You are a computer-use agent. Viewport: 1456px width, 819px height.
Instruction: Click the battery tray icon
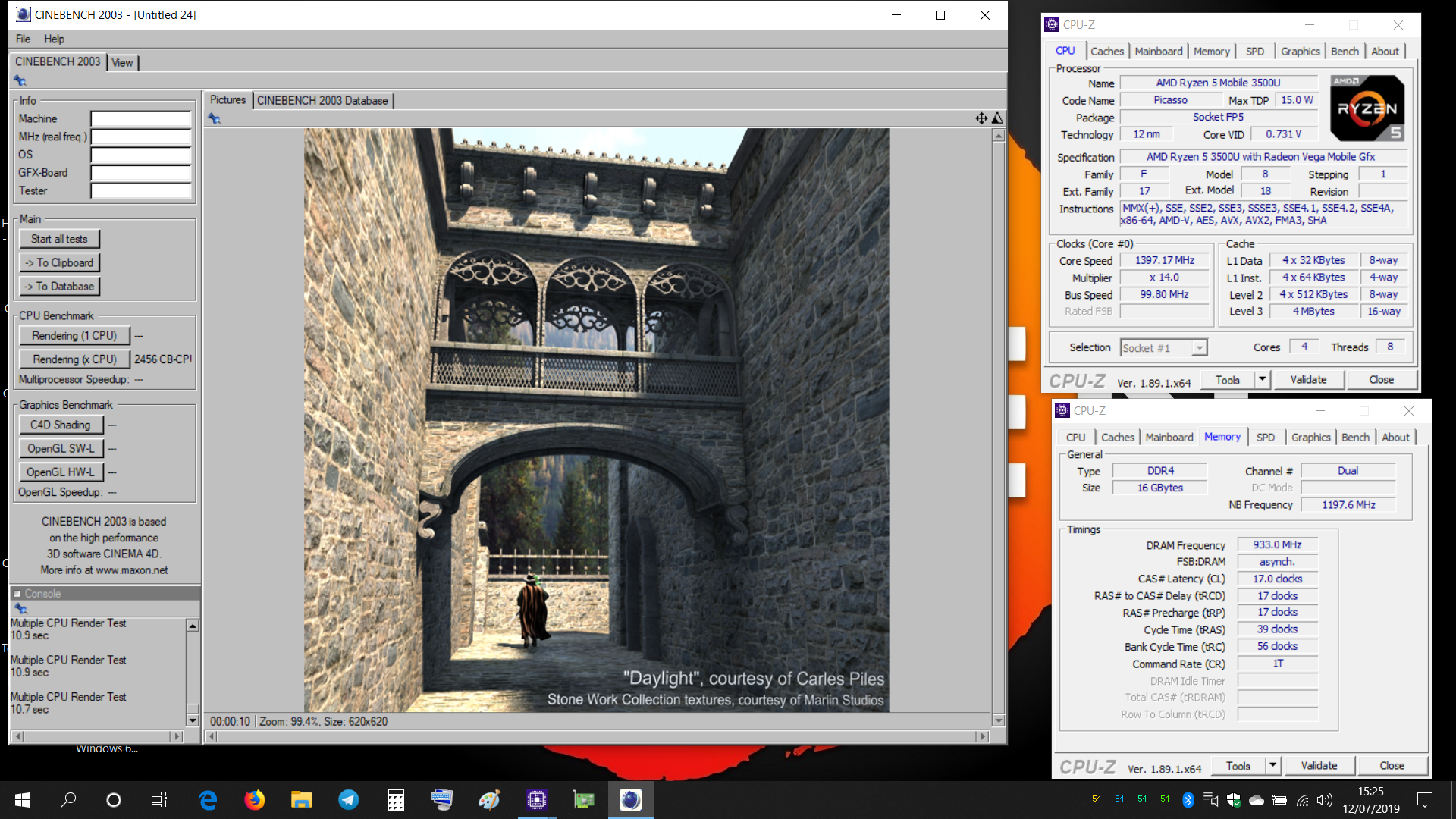[1279, 800]
